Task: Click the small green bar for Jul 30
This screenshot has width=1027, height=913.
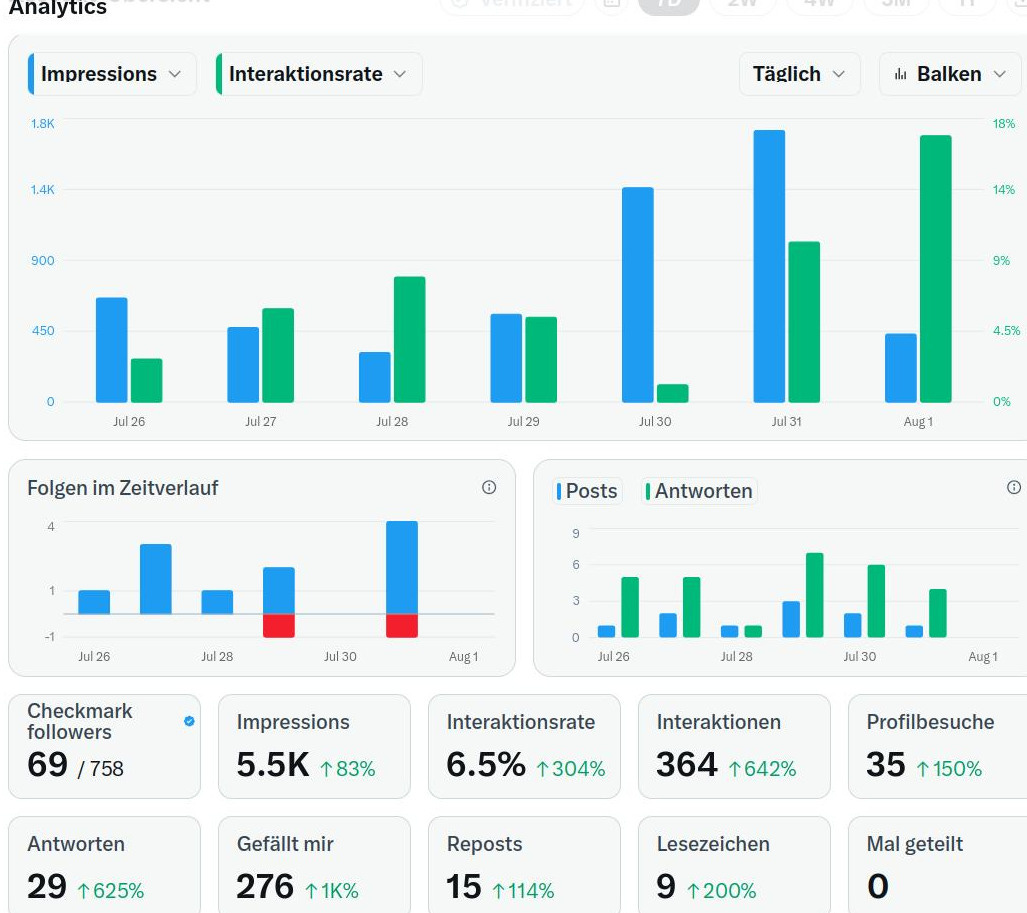Action: [x=673, y=393]
